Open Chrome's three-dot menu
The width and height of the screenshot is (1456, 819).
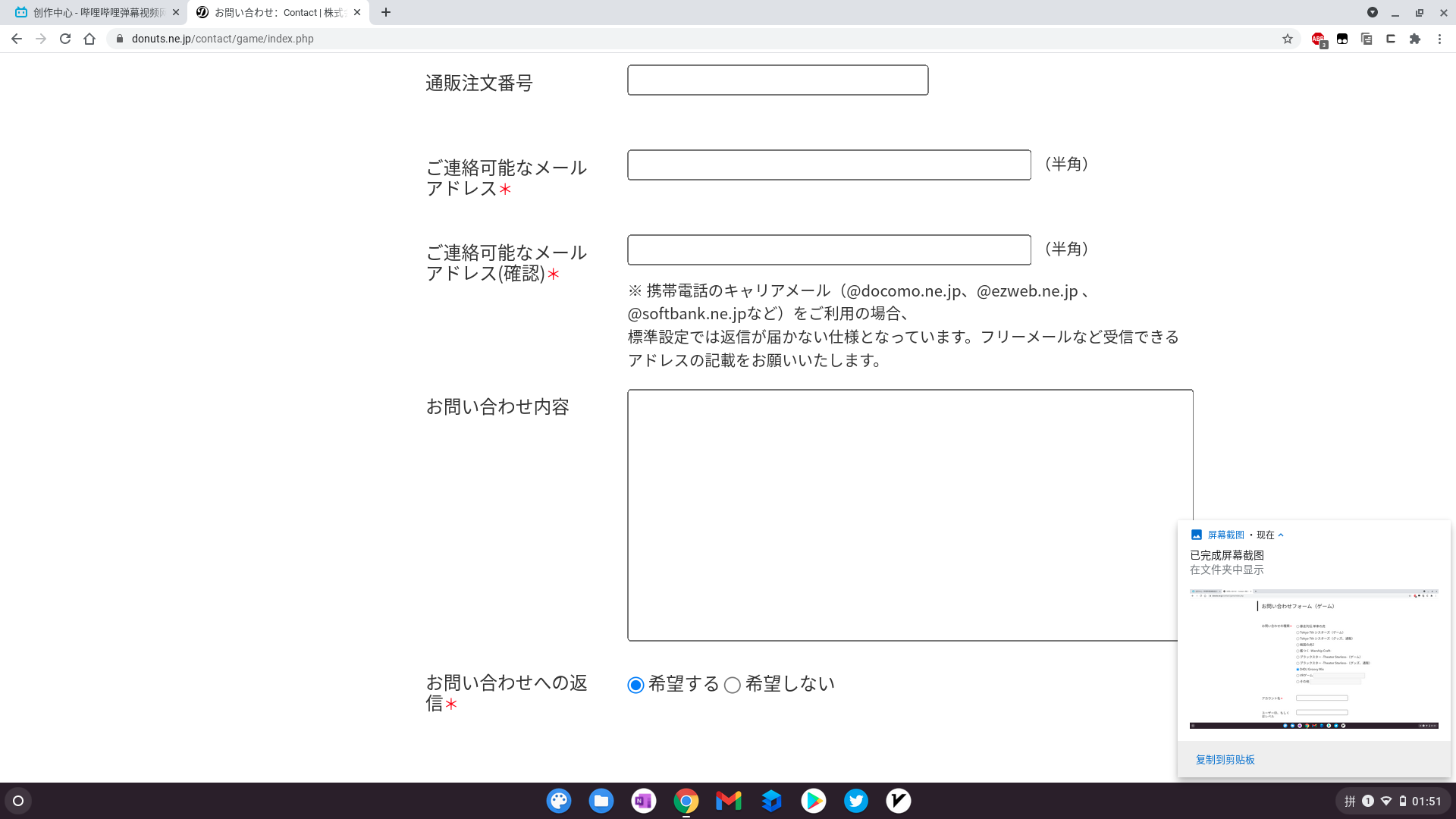1440,39
